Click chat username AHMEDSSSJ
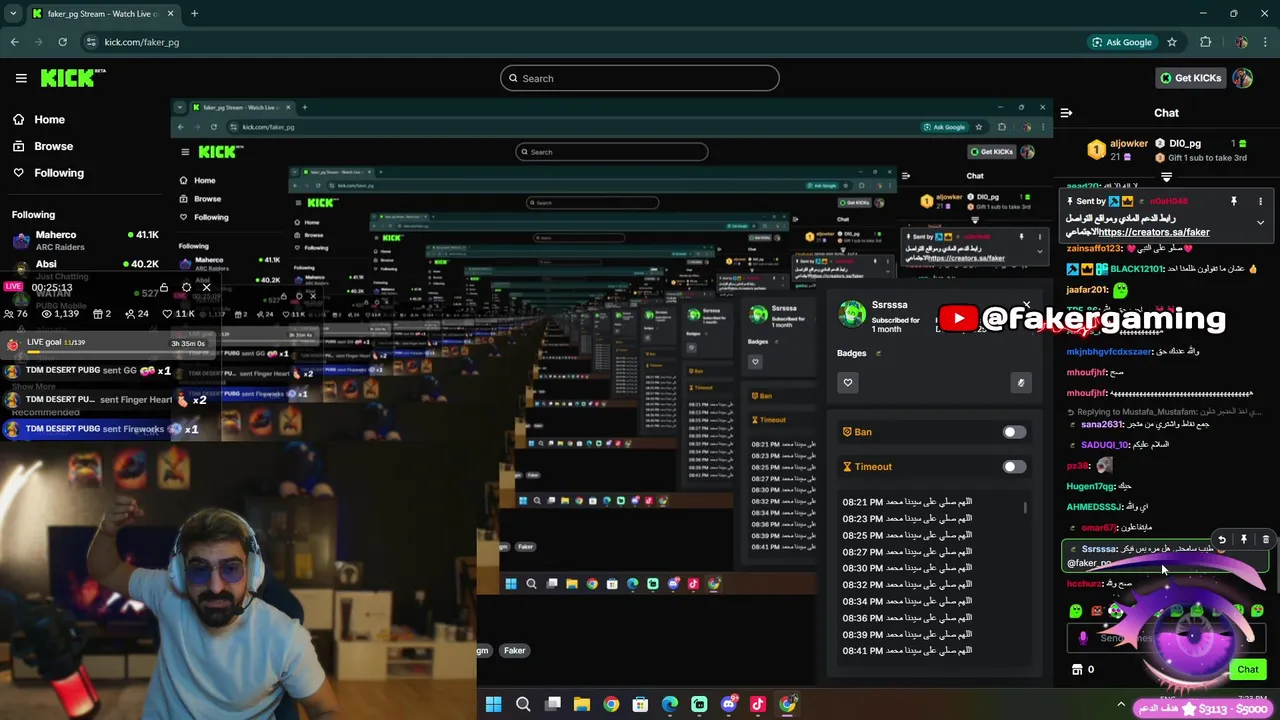The height and width of the screenshot is (720, 1280). [1094, 507]
